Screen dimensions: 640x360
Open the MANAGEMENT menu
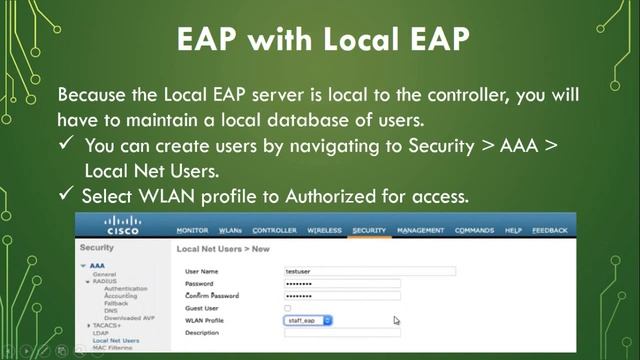click(420, 231)
